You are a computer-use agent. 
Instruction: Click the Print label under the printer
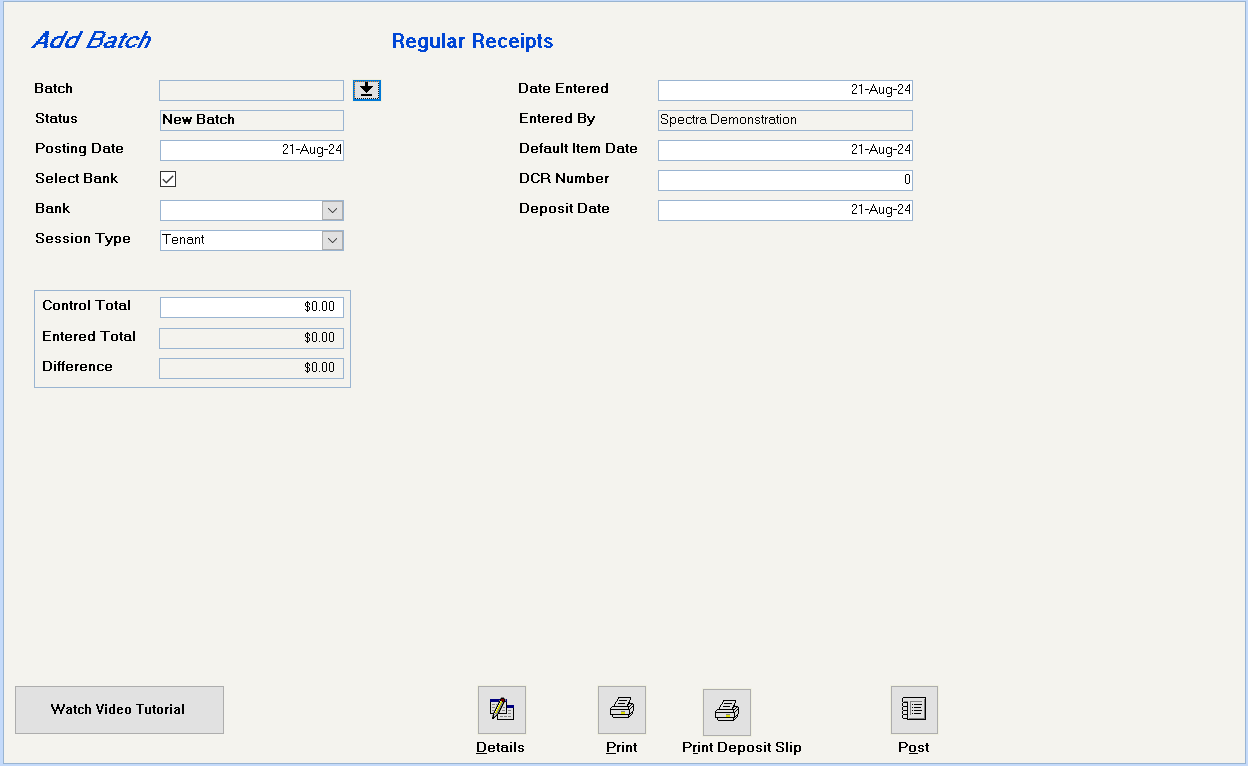pos(622,748)
